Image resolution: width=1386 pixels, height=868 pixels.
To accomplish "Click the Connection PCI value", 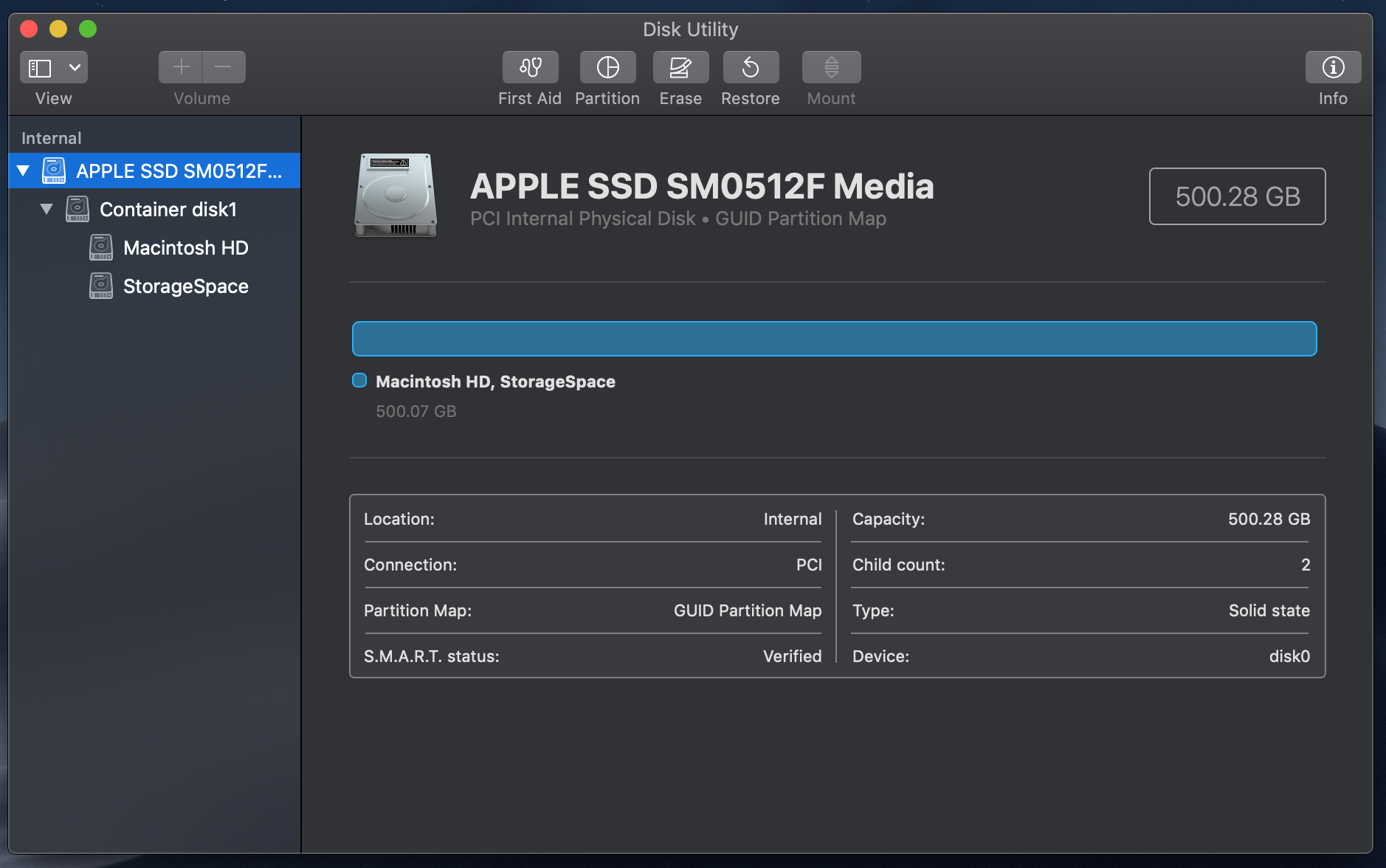I will click(809, 565).
